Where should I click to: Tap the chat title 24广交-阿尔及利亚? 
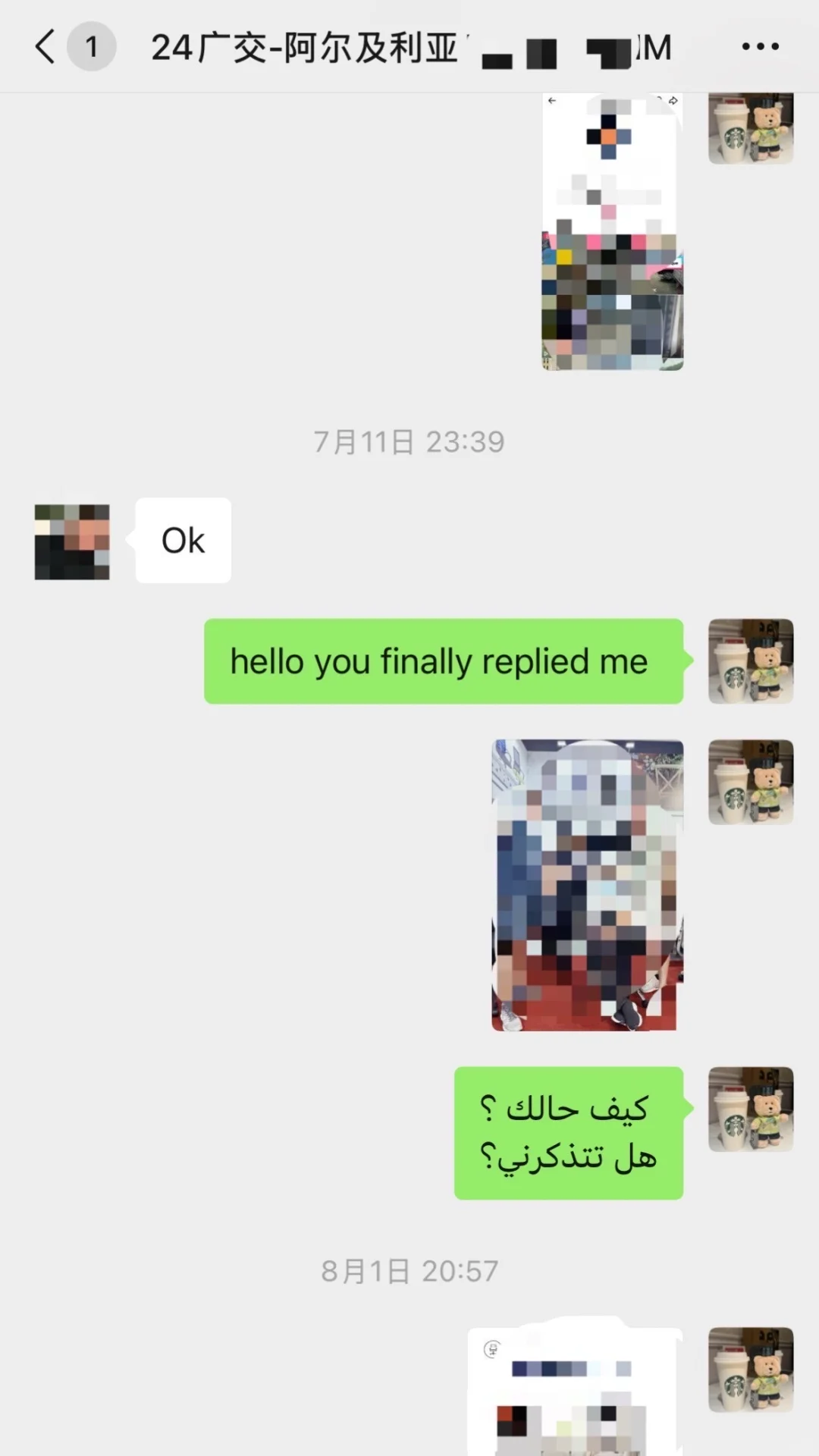point(305,48)
